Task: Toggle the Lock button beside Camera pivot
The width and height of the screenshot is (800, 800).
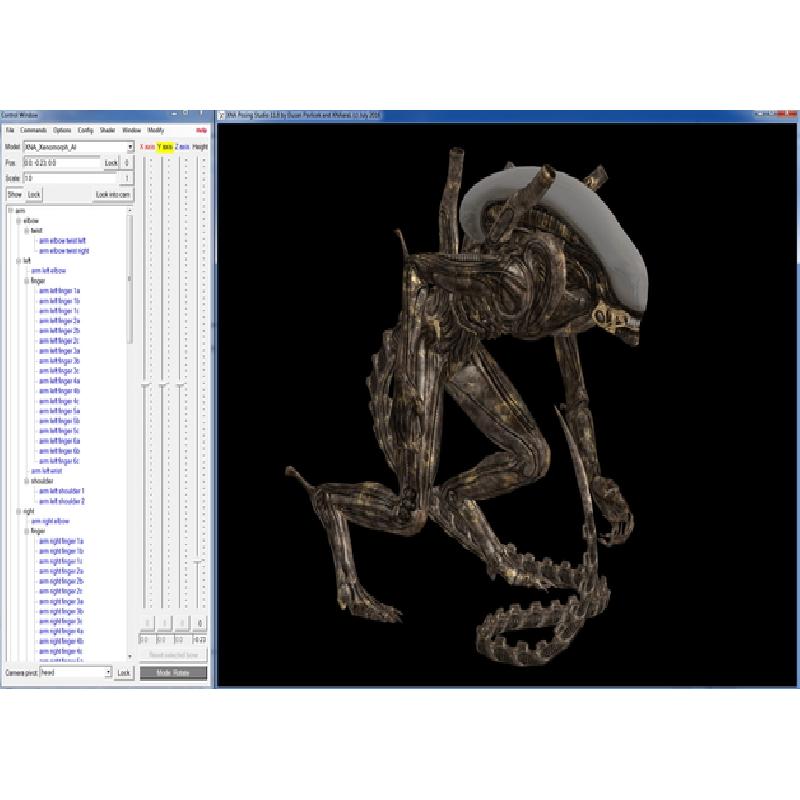Action: point(124,673)
